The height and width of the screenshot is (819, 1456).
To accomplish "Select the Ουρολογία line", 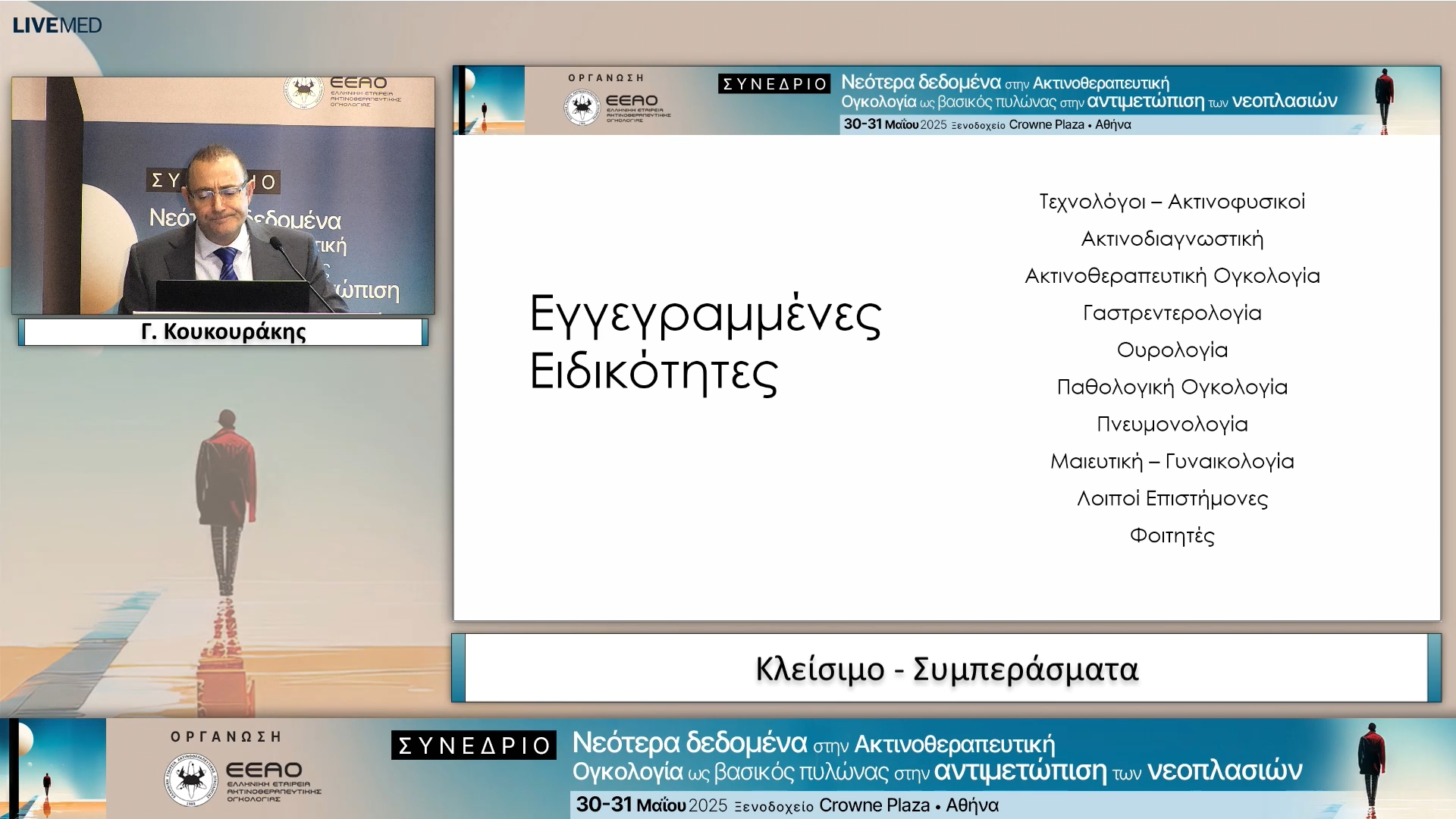I will click(1172, 350).
